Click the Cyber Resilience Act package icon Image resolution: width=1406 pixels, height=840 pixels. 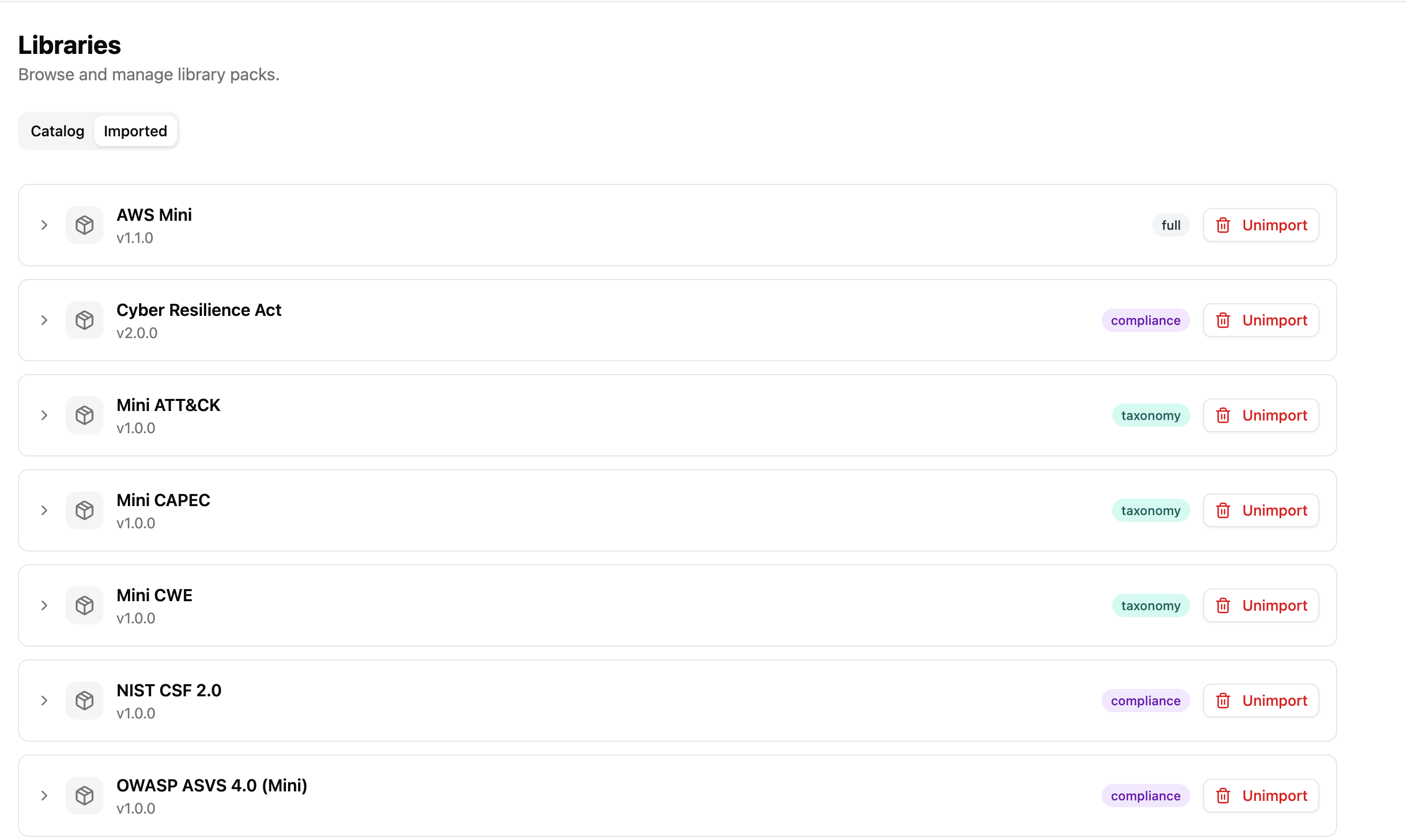pos(85,320)
